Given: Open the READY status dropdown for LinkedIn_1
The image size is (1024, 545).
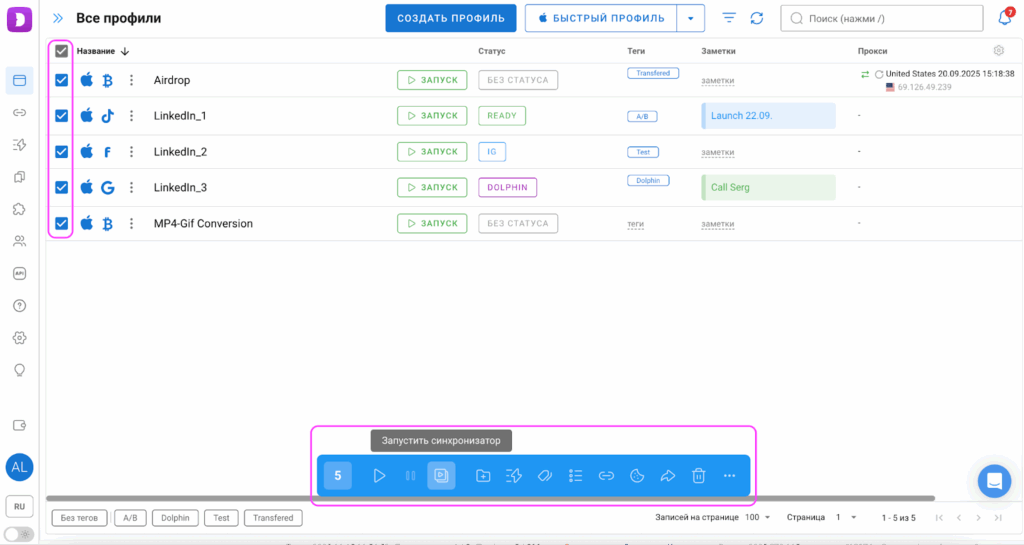Looking at the screenshot, I should tap(502, 116).
